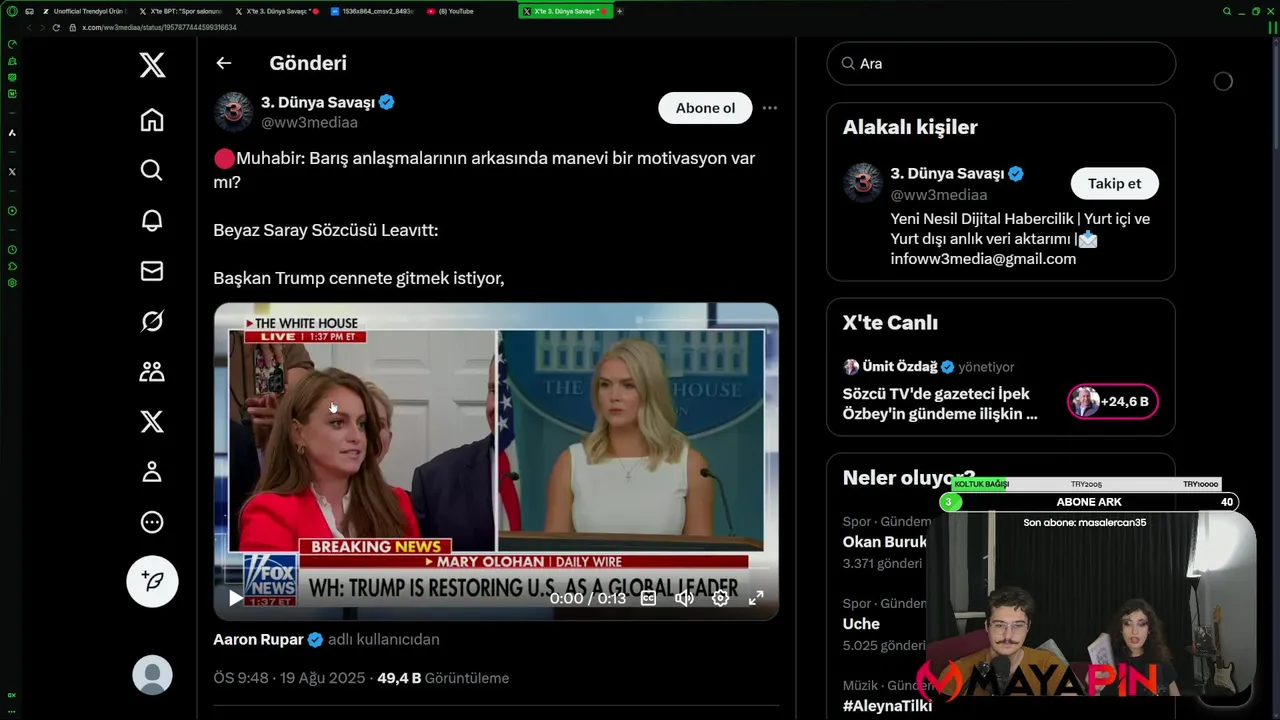Open the Uche trending topic

pyautogui.click(x=861, y=623)
